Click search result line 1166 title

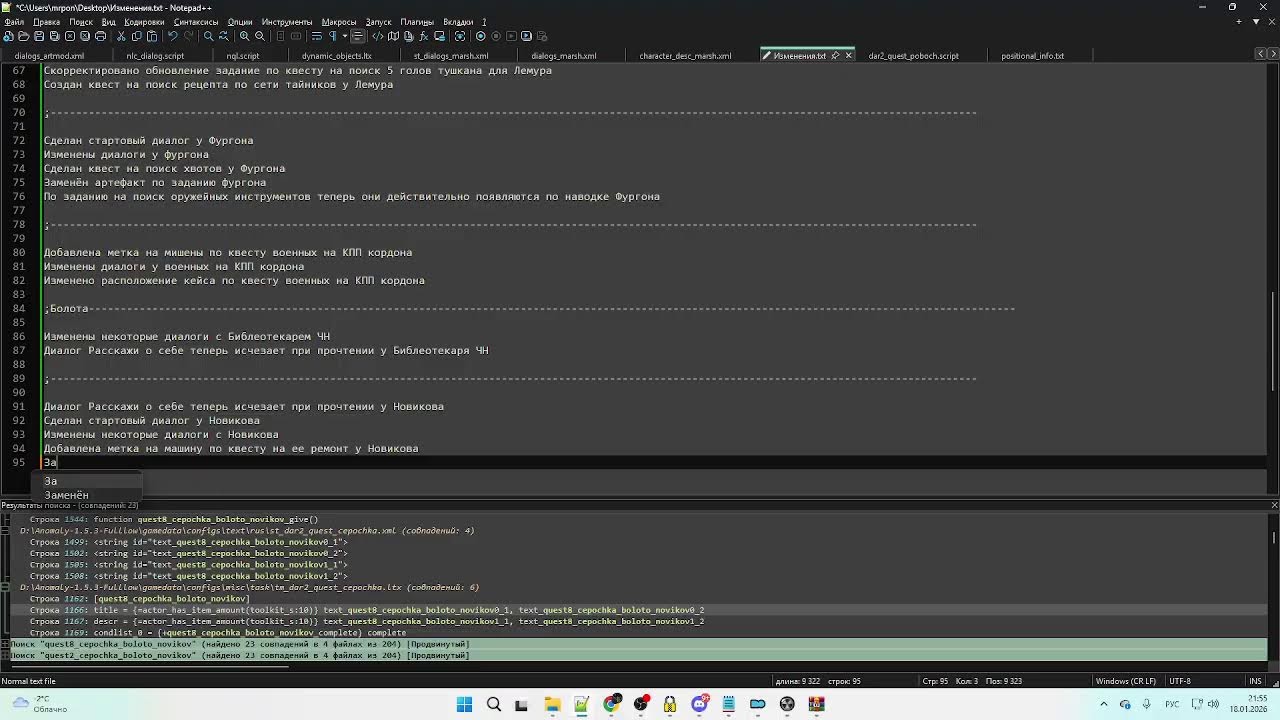click(x=366, y=610)
